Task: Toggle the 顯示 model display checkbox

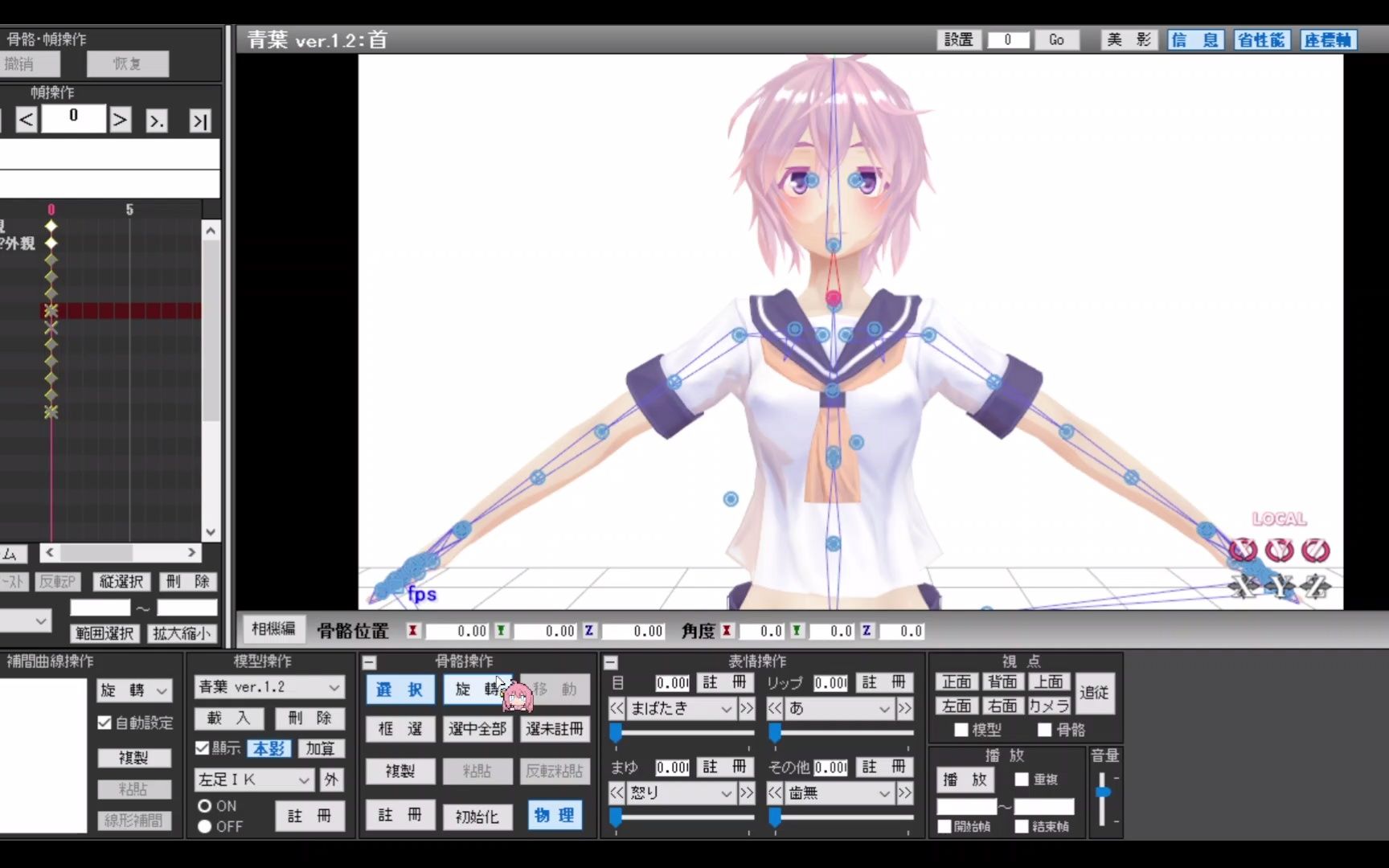Action: 203,748
